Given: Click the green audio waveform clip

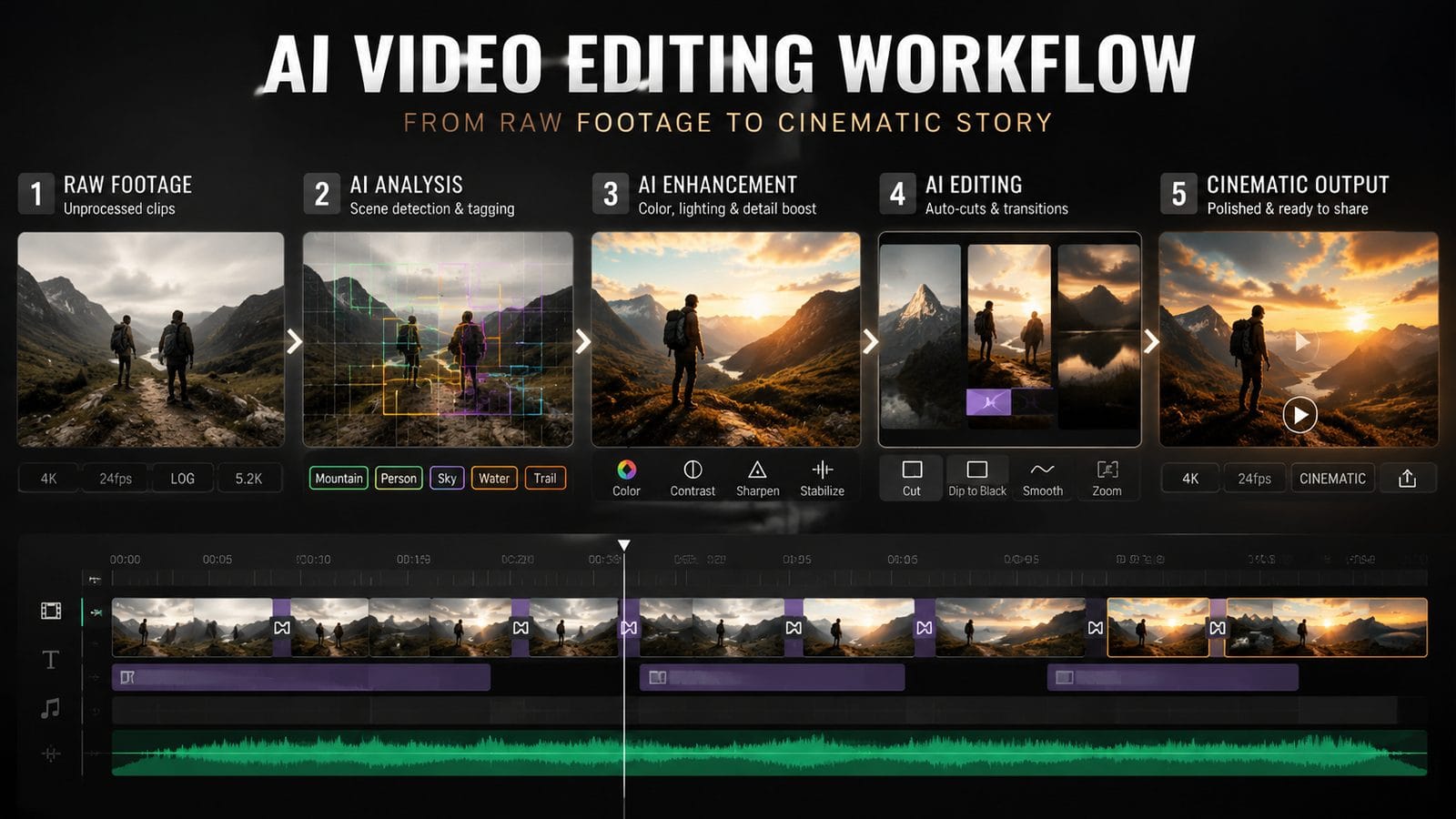Looking at the screenshot, I should (x=769, y=753).
